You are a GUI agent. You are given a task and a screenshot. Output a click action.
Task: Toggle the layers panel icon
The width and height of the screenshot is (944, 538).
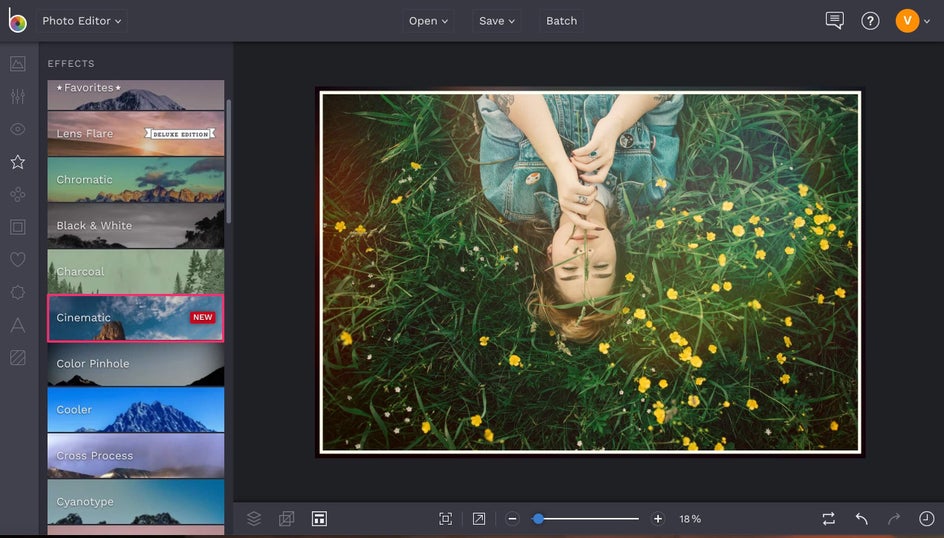point(254,519)
